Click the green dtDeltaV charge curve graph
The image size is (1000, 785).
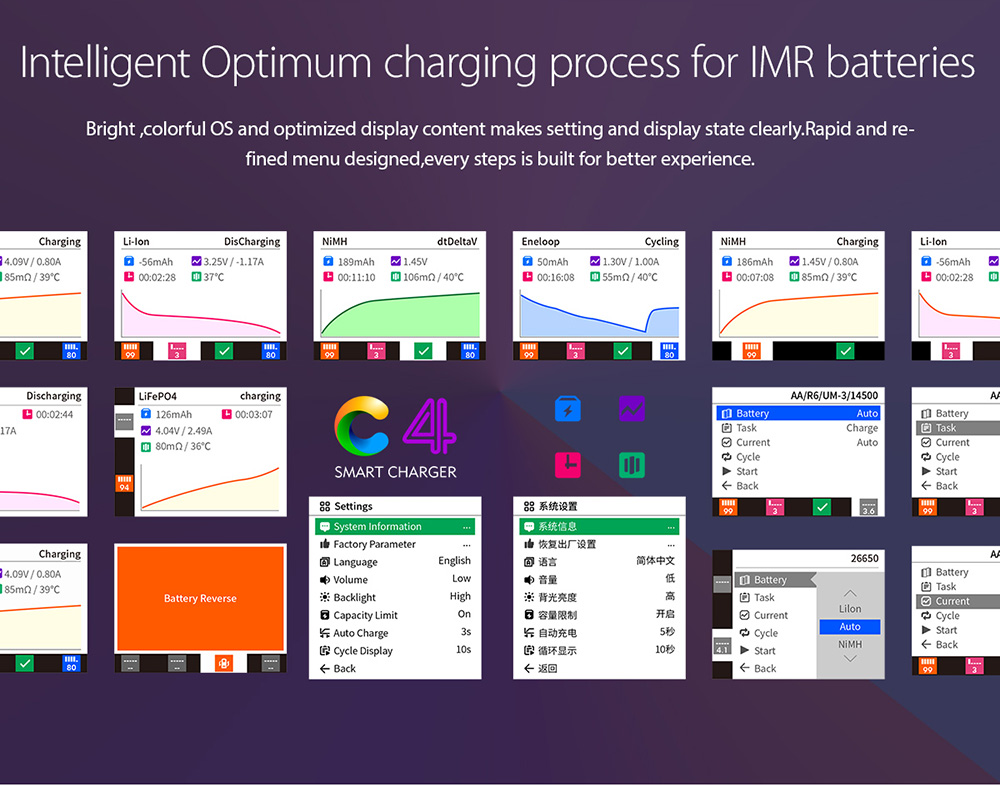pos(400,314)
